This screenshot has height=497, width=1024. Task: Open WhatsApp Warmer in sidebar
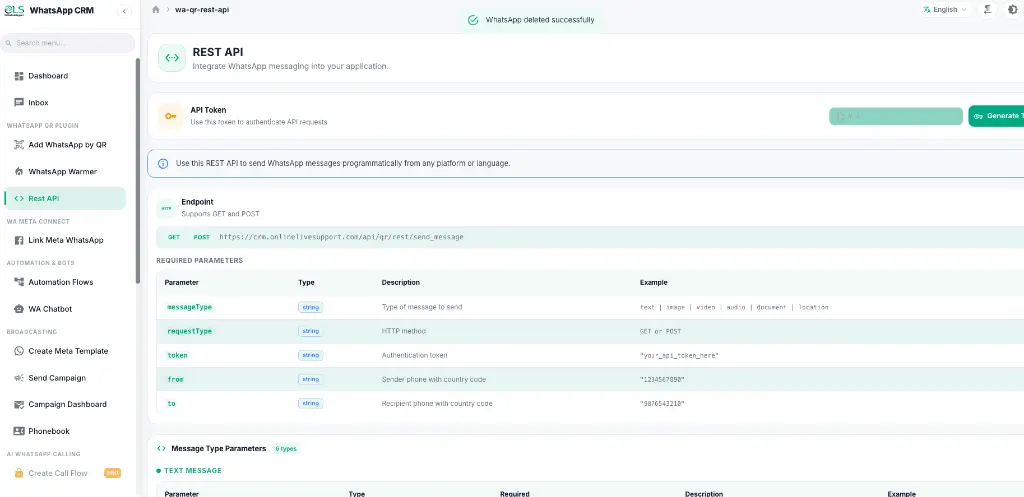(x=65, y=172)
